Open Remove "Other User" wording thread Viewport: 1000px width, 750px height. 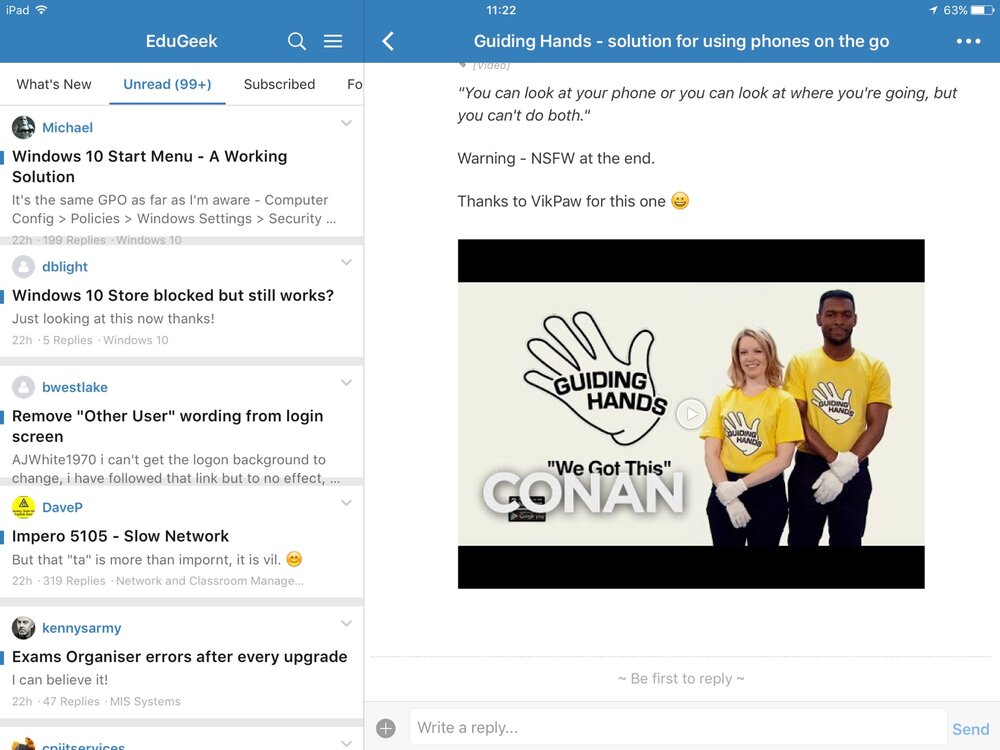168,426
